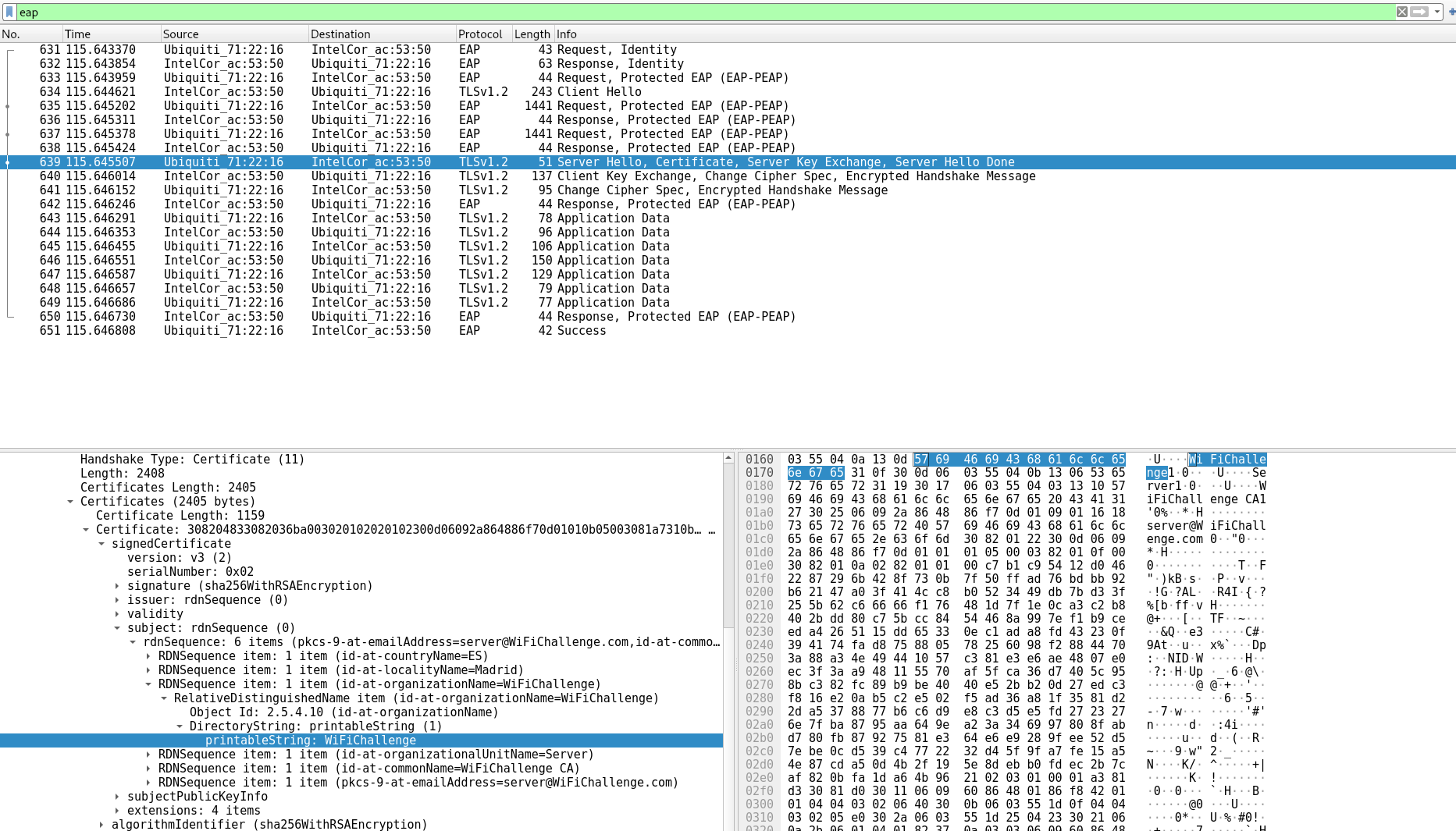Sort packet list by Length column

tap(532, 34)
